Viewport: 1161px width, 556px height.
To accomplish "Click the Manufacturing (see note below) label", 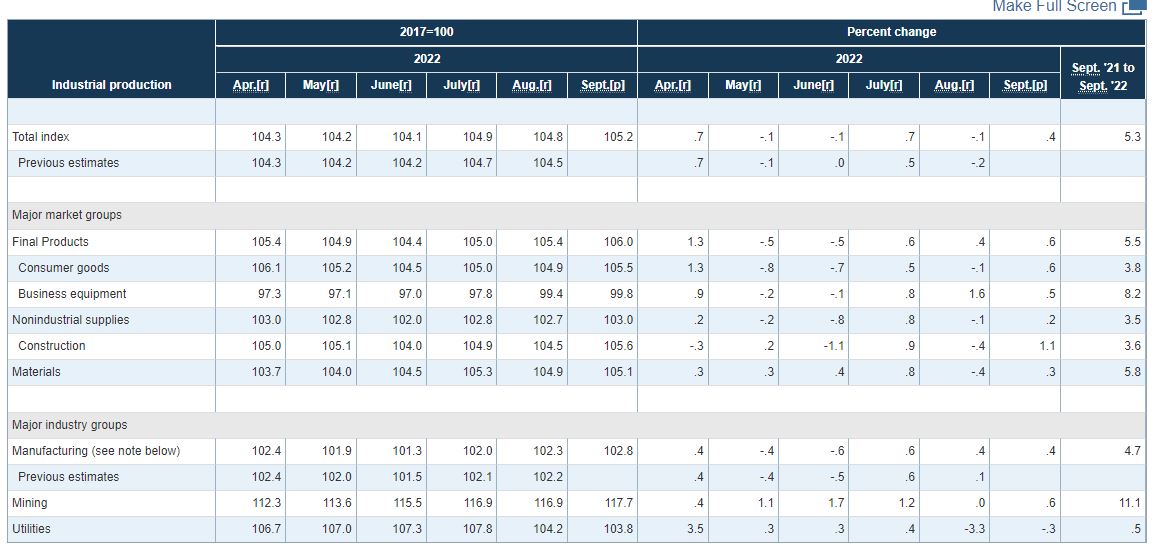I will tap(96, 451).
